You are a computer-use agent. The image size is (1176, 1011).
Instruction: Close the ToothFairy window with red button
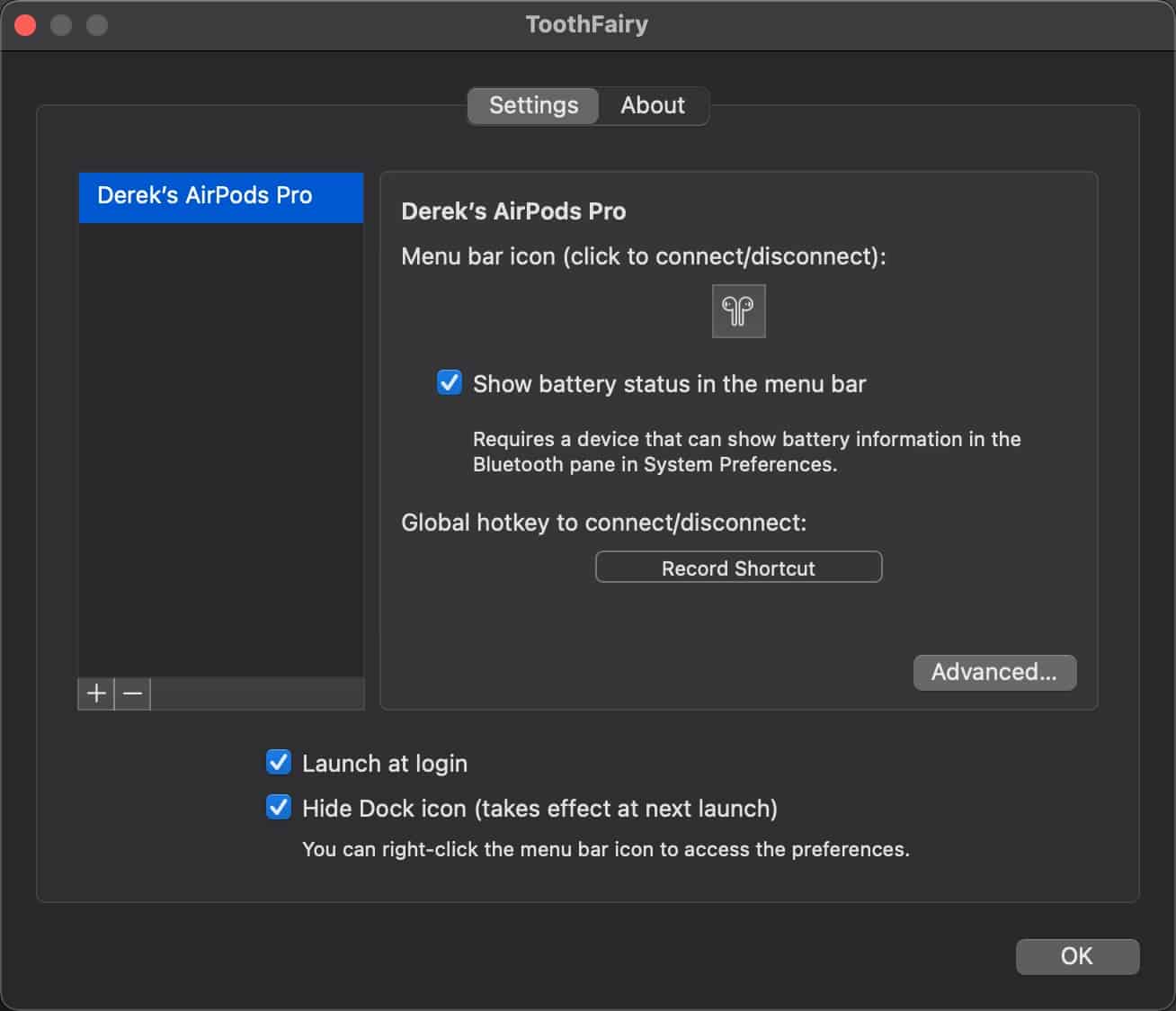(x=25, y=24)
